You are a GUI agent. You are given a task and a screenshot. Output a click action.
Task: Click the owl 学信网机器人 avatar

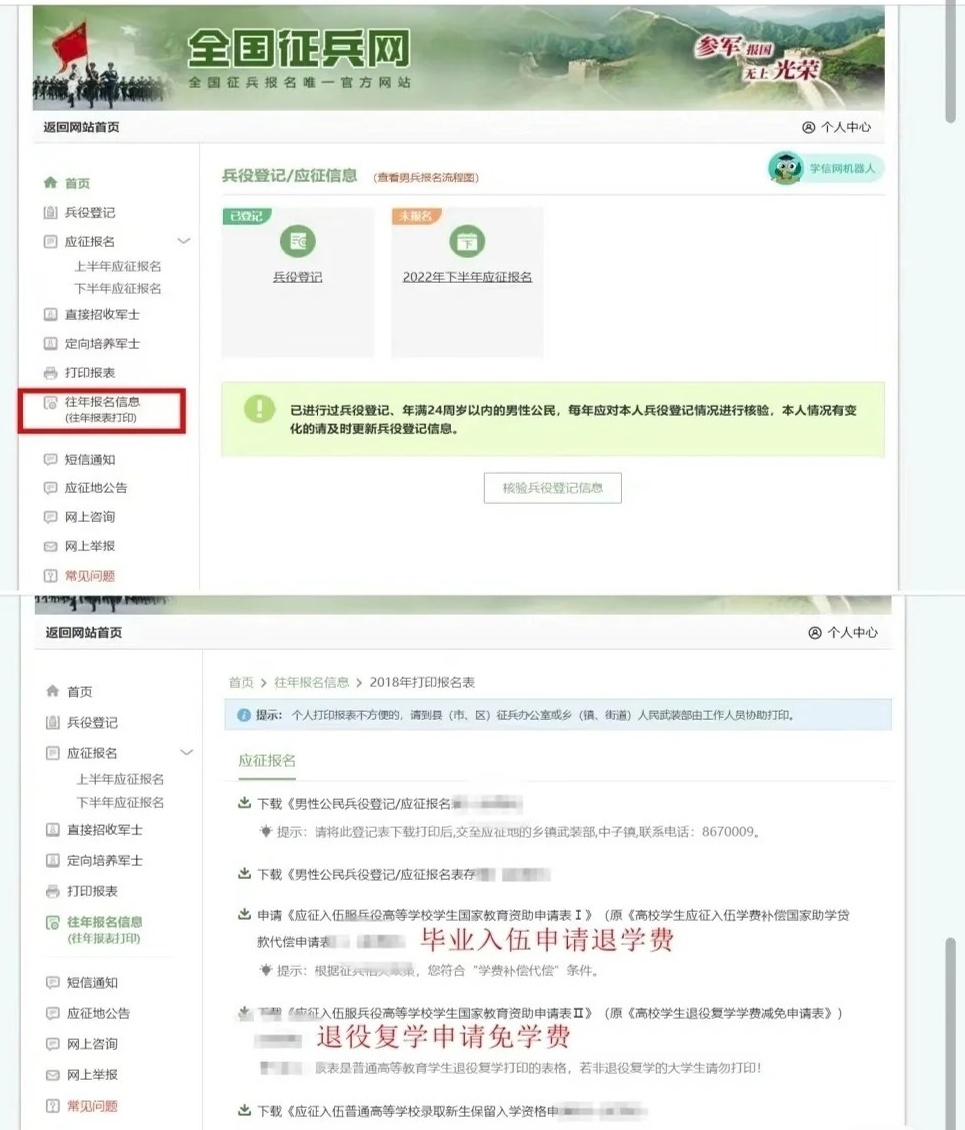click(x=786, y=169)
